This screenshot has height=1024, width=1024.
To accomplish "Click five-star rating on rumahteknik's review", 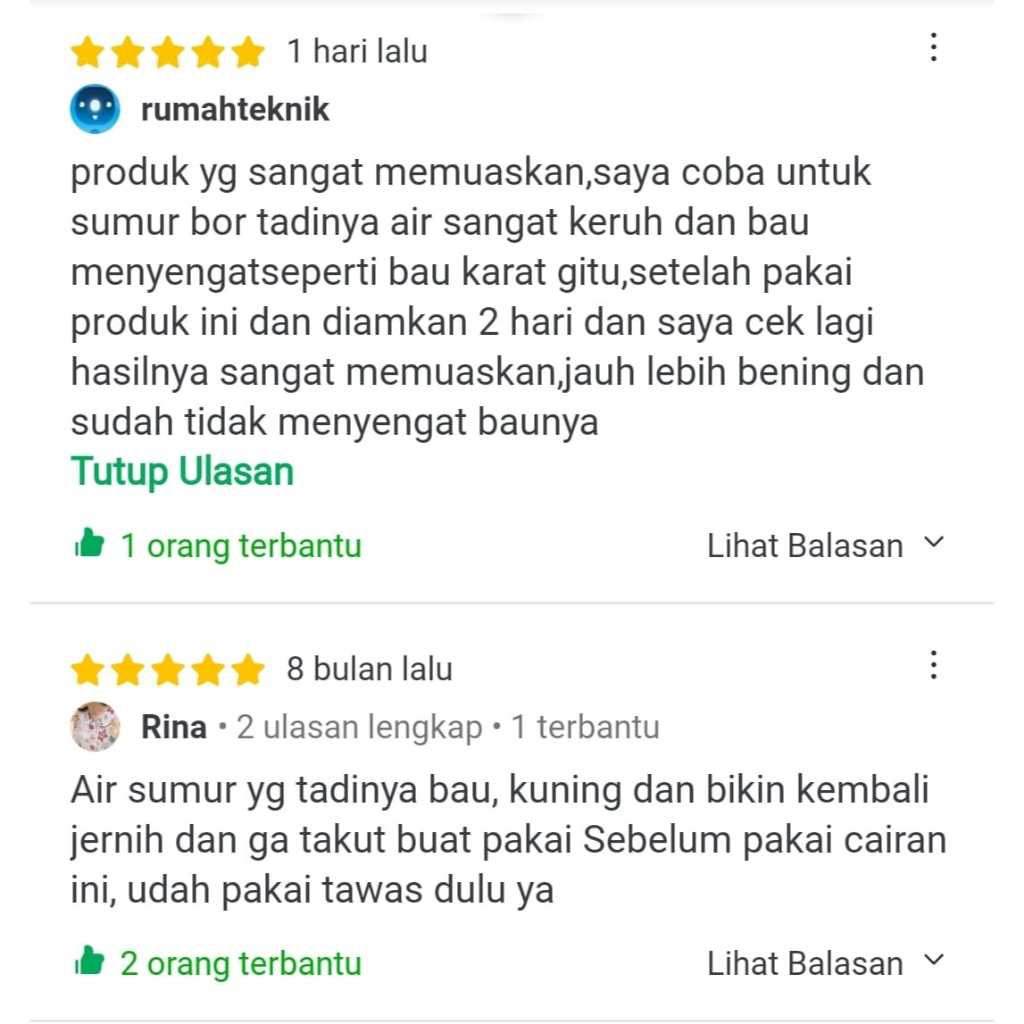I will pyautogui.click(x=168, y=52).
